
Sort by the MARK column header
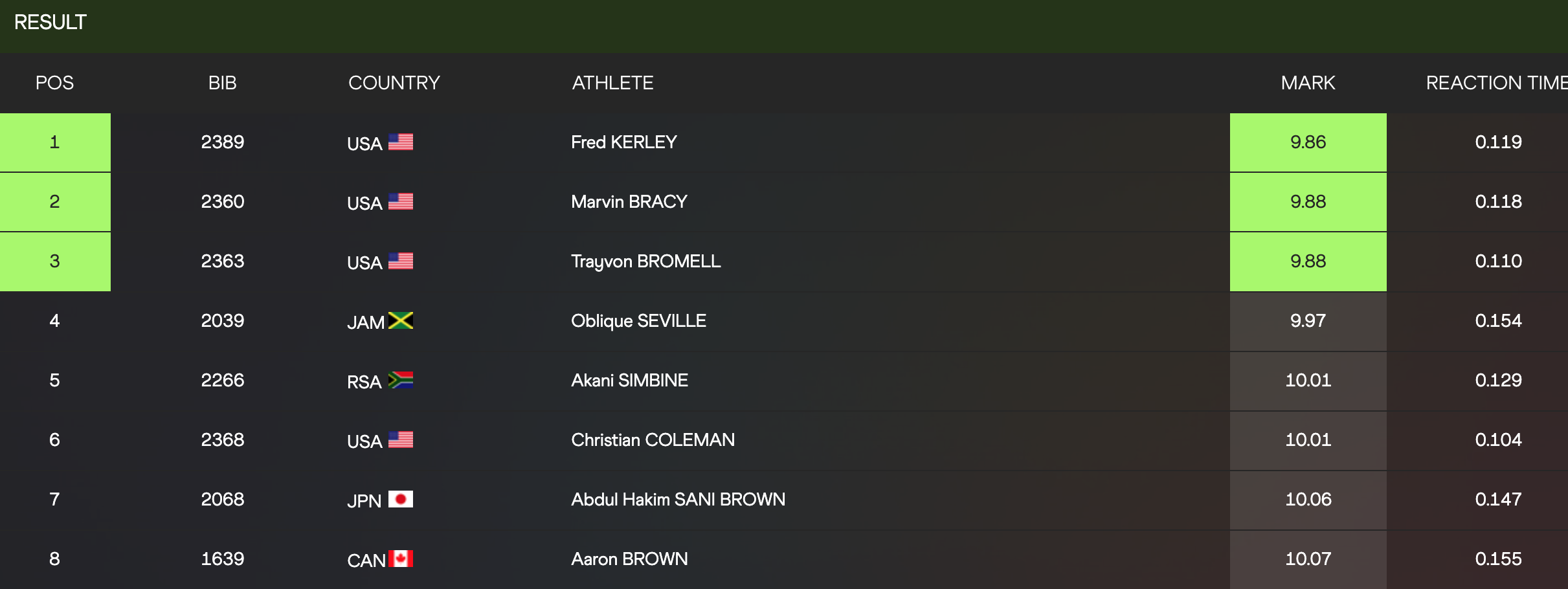(x=1308, y=83)
